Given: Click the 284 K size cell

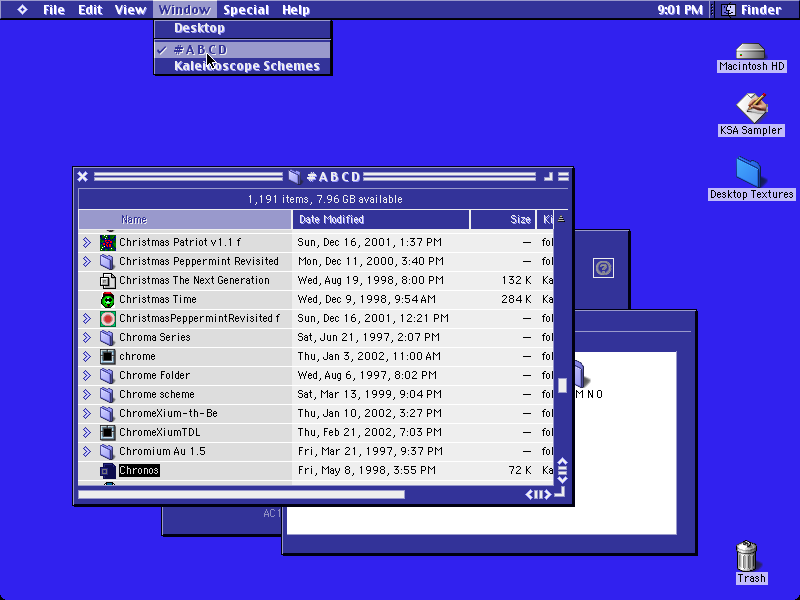Looking at the screenshot, I should coord(516,299).
